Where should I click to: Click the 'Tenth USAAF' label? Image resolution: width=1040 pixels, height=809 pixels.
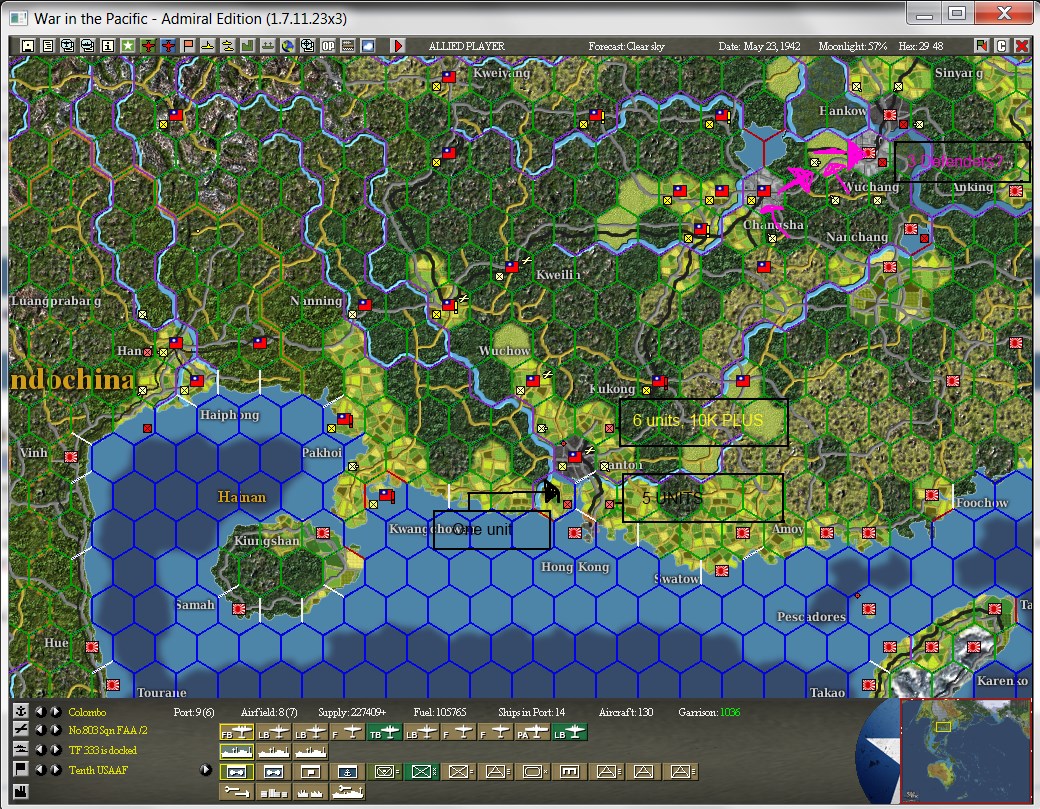98,770
